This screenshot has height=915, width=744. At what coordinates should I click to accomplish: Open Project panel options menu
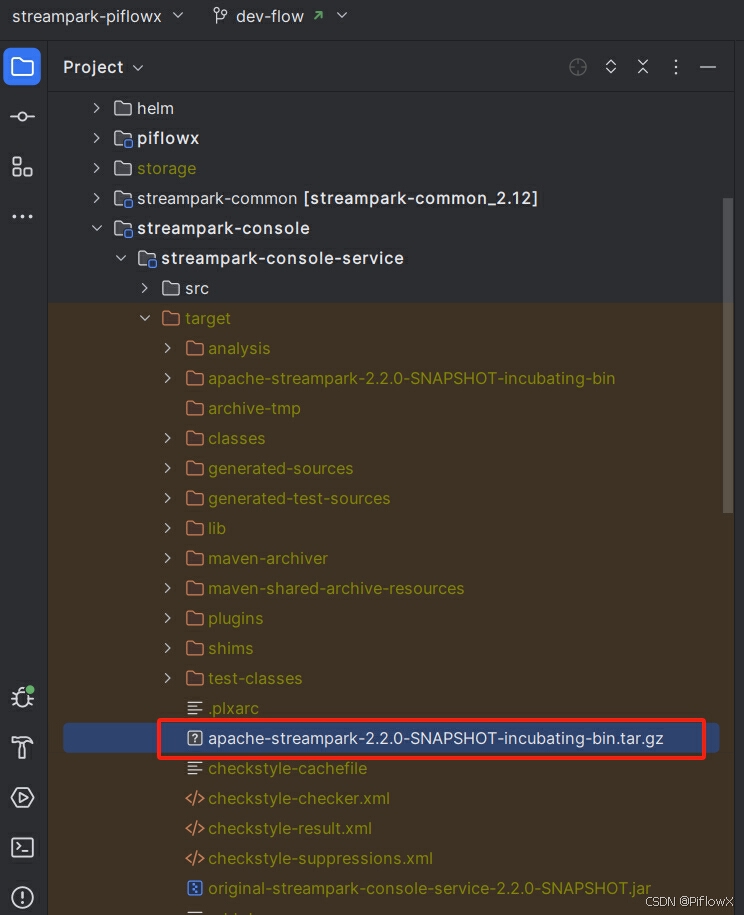click(x=676, y=67)
